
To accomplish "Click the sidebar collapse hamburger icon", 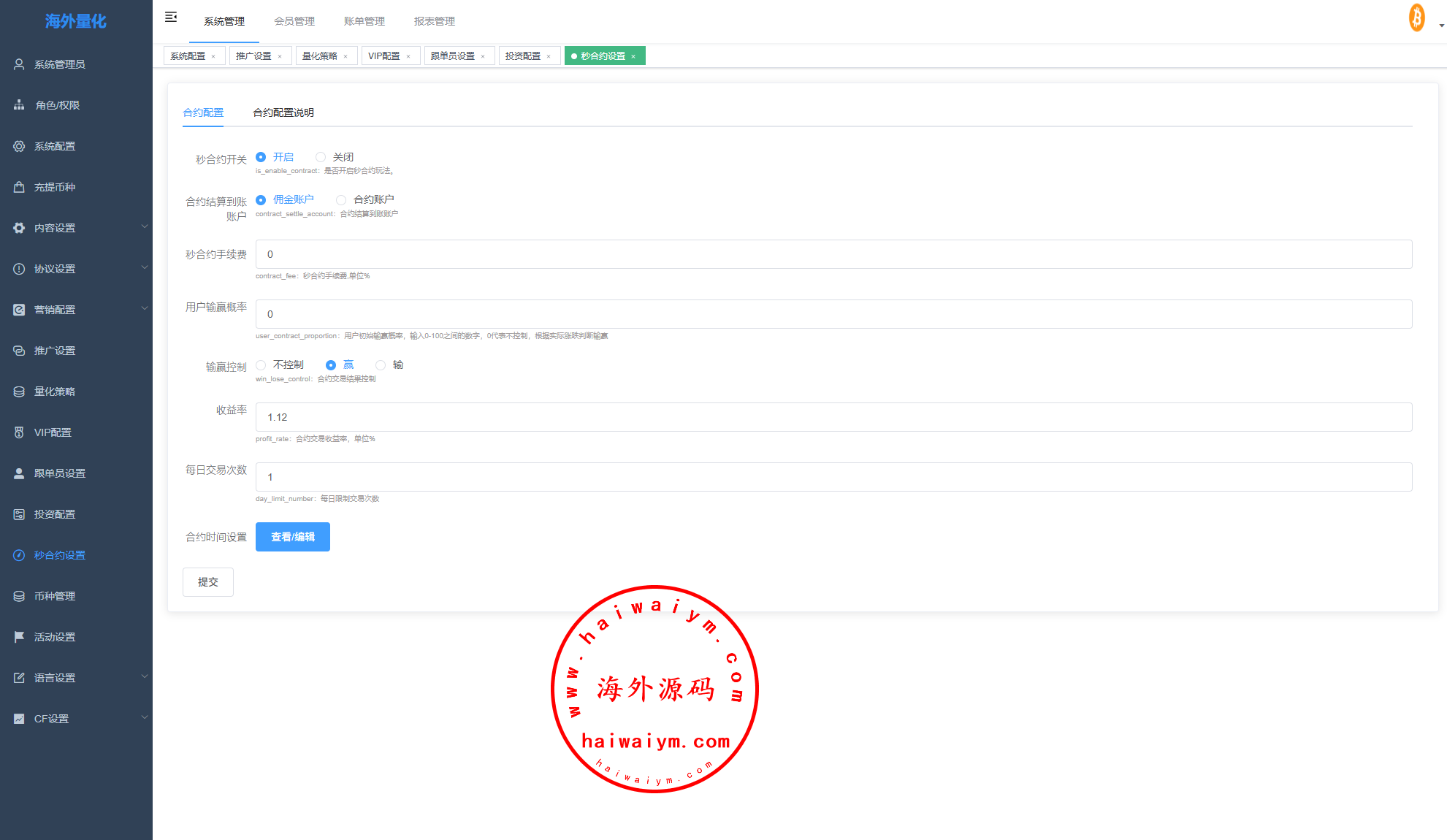I will point(171,17).
